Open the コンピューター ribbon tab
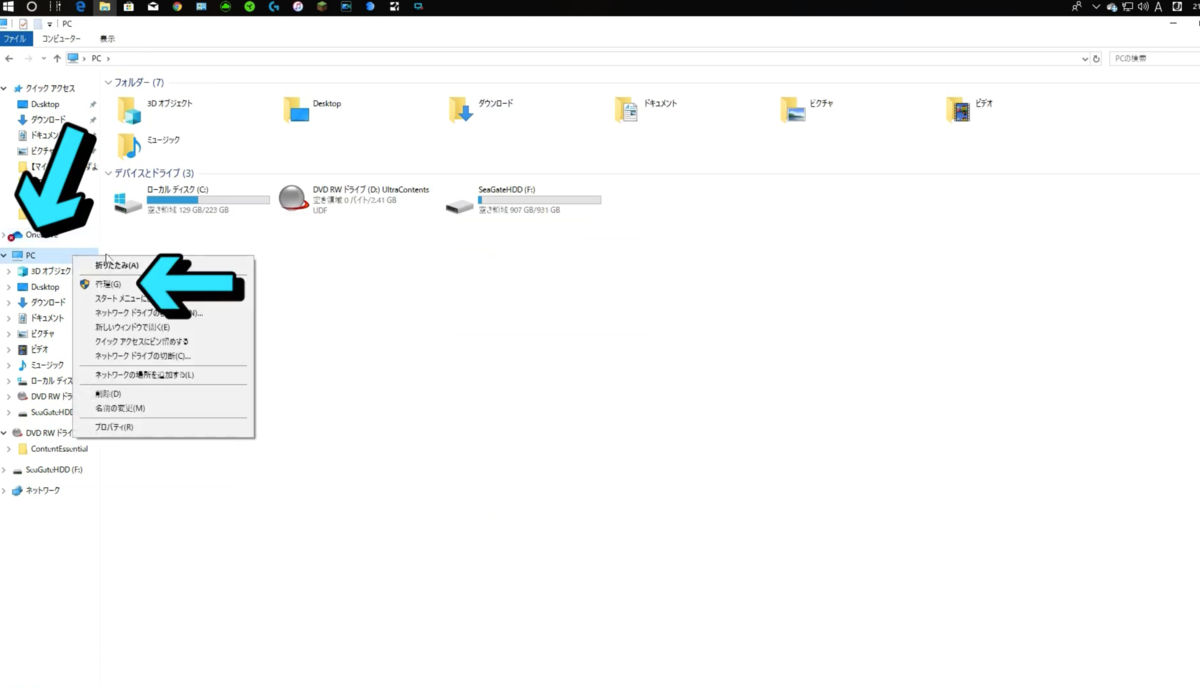 (x=60, y=39)
